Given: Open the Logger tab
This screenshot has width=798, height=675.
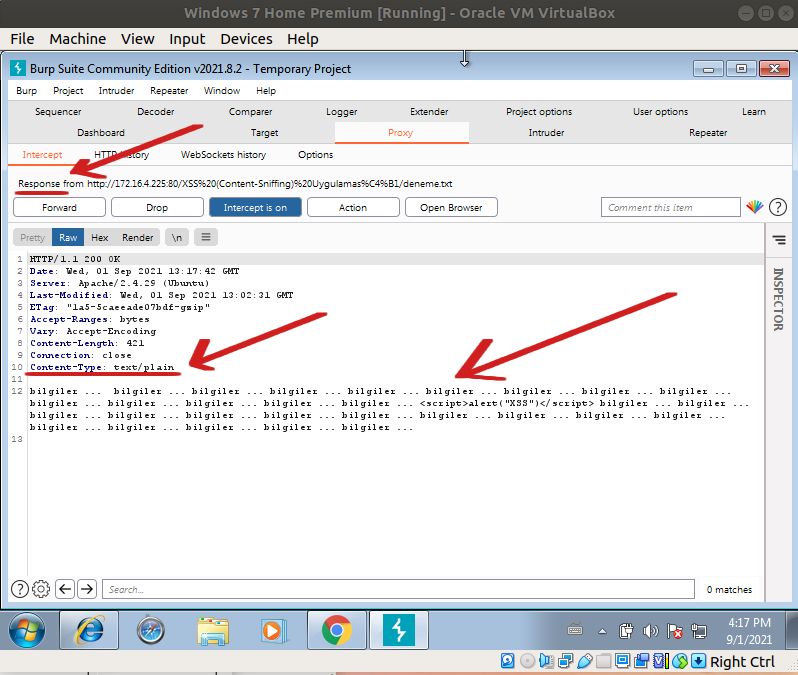Looking at the screenshot, I should (x=341, y=111).
